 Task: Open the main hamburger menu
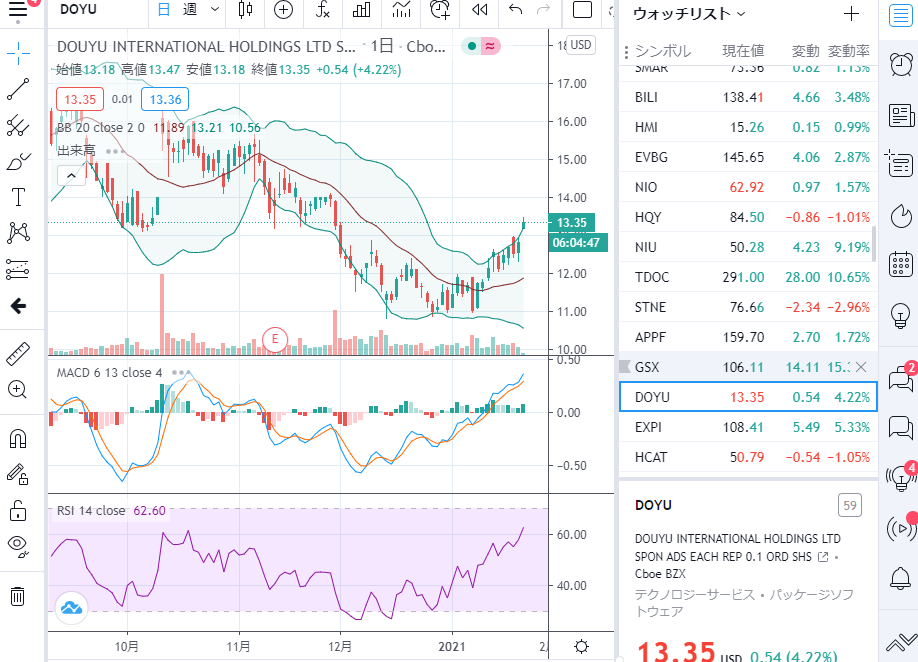point(18,9)
